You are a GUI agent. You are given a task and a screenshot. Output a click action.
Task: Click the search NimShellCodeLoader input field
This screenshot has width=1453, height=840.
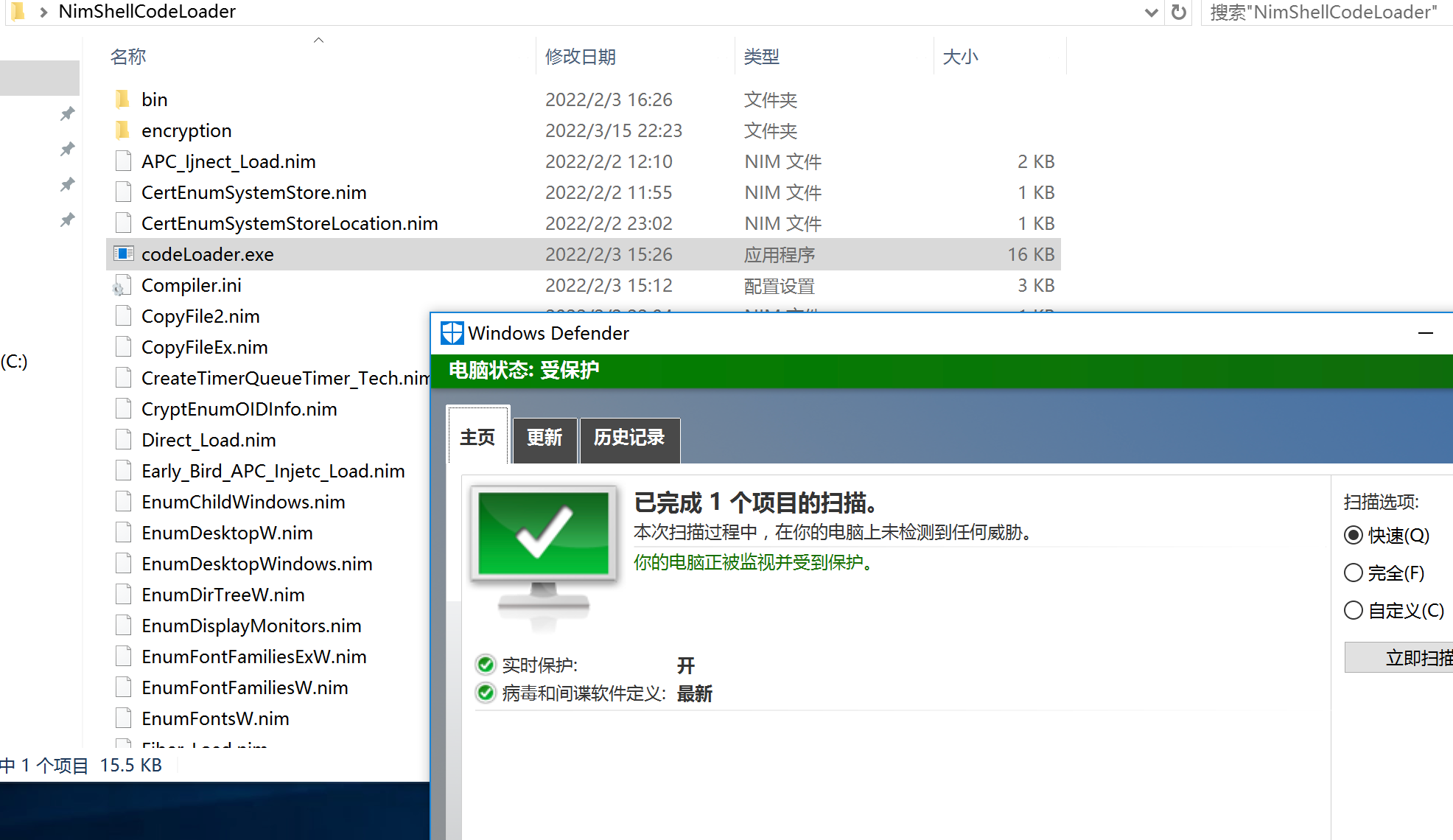[1326, 13]
